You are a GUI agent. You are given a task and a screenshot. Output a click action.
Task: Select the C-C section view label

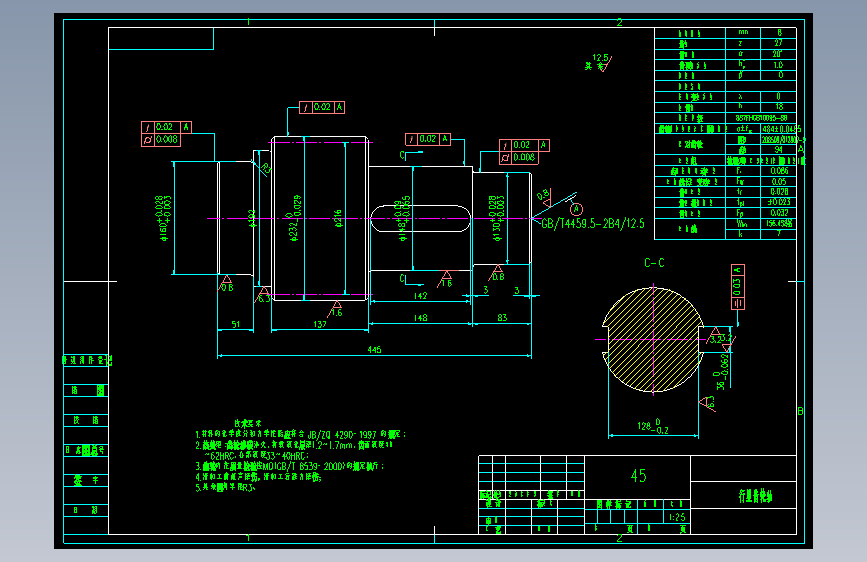click(x=654, y=263)
